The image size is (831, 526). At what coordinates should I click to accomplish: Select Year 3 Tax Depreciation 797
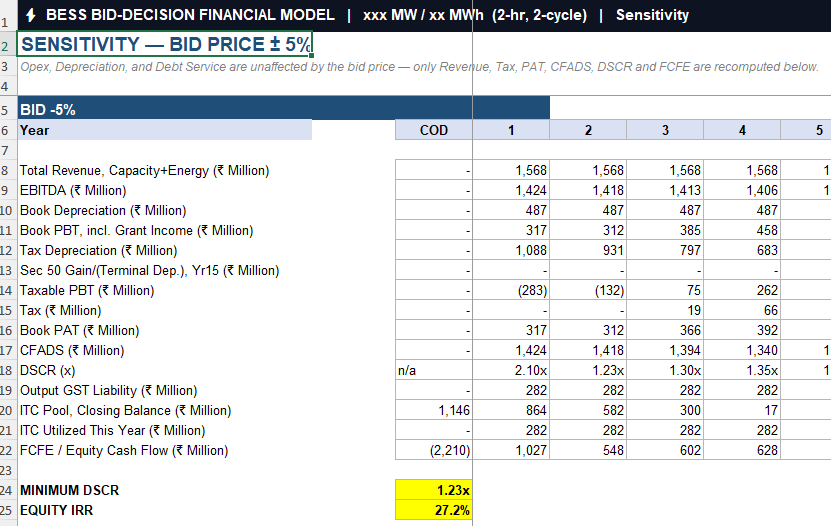(x=665, y=251)
